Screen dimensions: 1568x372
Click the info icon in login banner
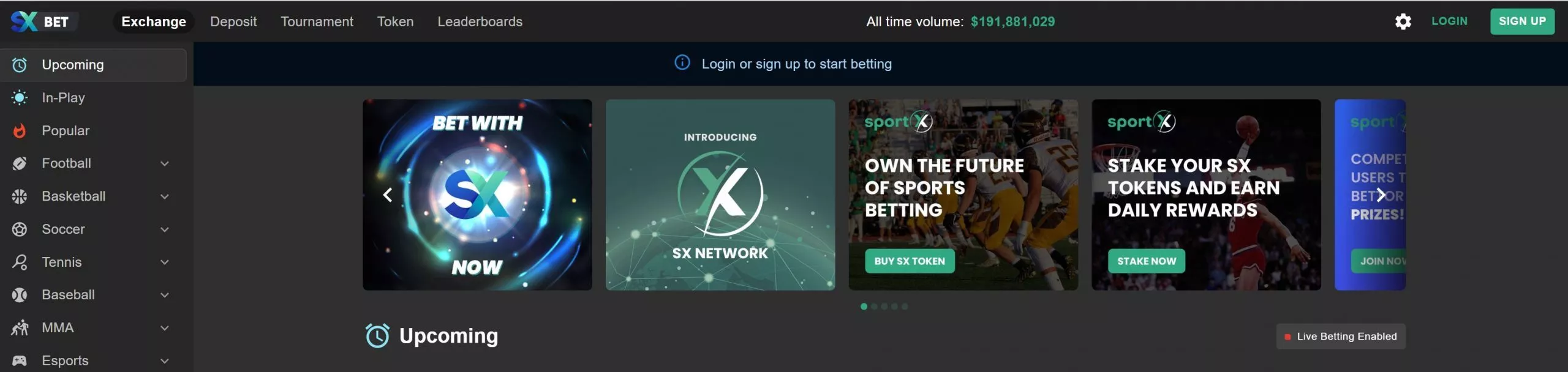[682, 63]
